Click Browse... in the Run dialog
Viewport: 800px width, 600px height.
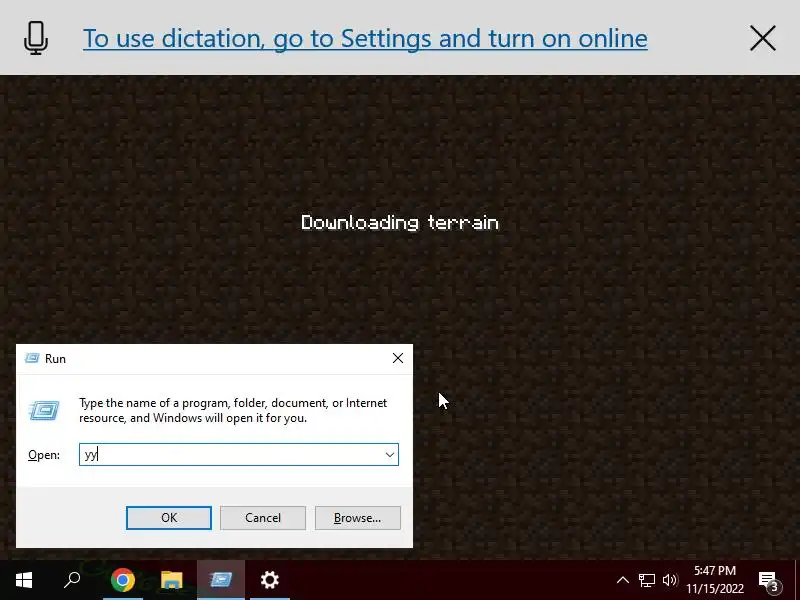(x=358, y=518)
